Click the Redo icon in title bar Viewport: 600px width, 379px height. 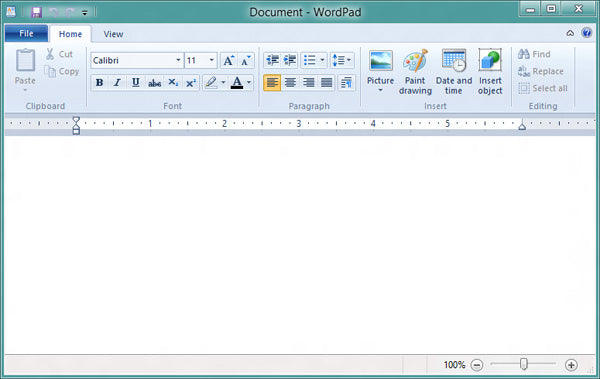coord(70,13)
